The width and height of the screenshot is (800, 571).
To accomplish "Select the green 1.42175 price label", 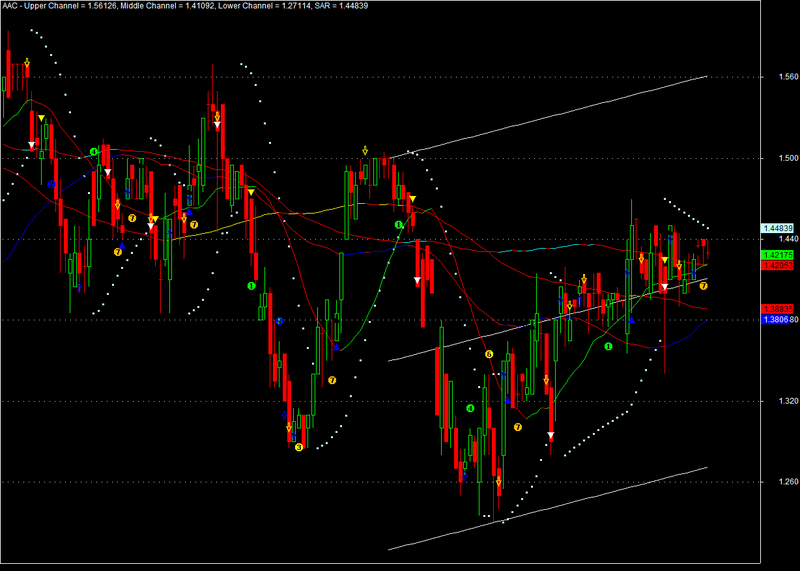I will pyautogui.click(x=778, y=255).
